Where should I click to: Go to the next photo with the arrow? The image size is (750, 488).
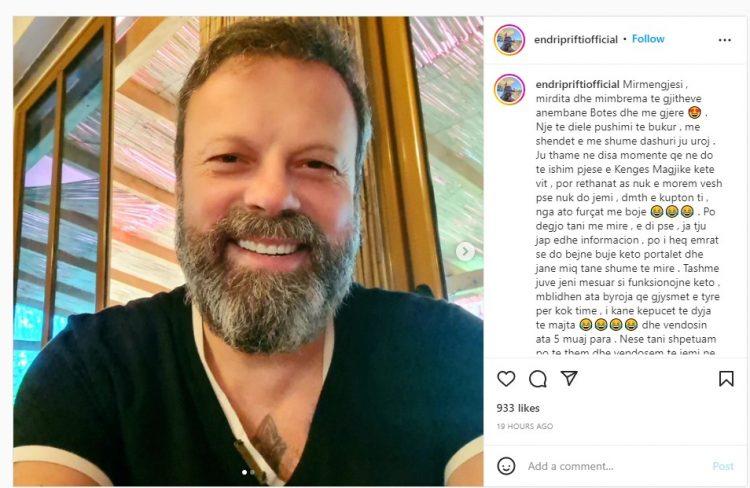pyautogui.click(x=465, y=252)
